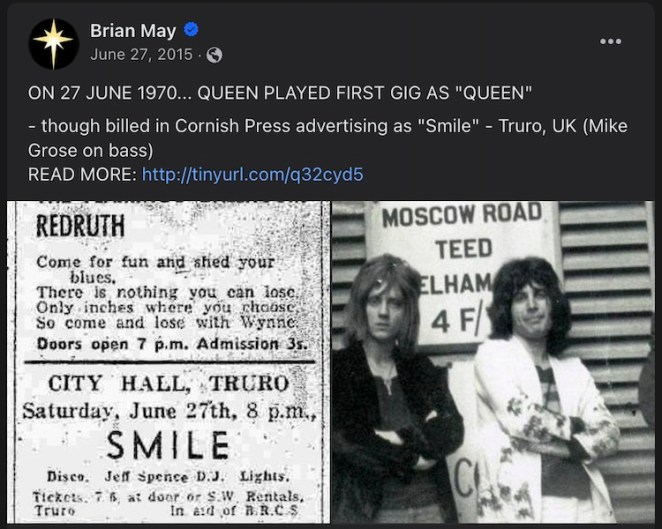Click the "MOSCOW ROAD" sign in the photo
The width and height of the screenshot is (662, 529).
click(x=445, y=216)
